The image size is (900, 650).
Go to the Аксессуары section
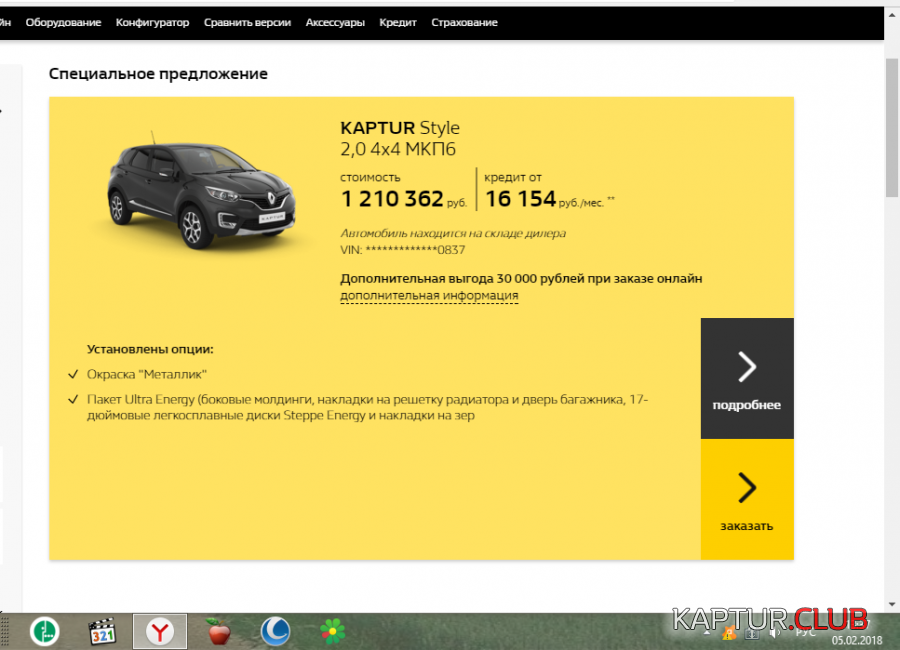(335, 22)
